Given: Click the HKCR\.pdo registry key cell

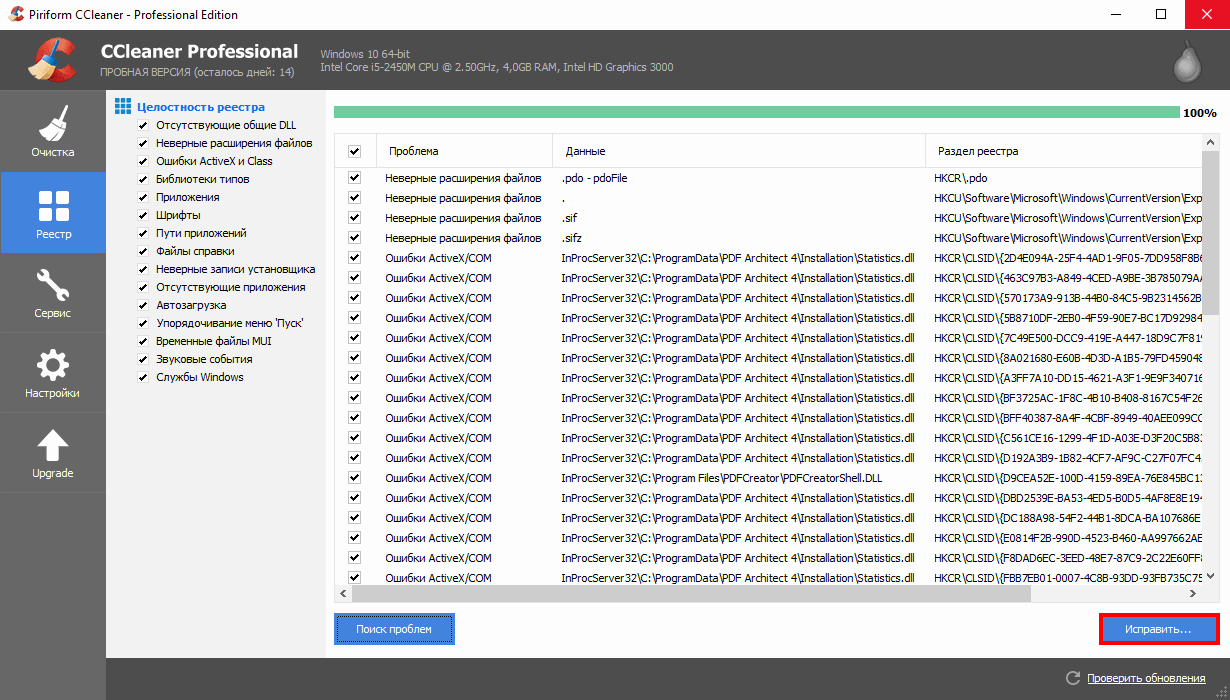Looking at the screenshot, I should 960,178.
